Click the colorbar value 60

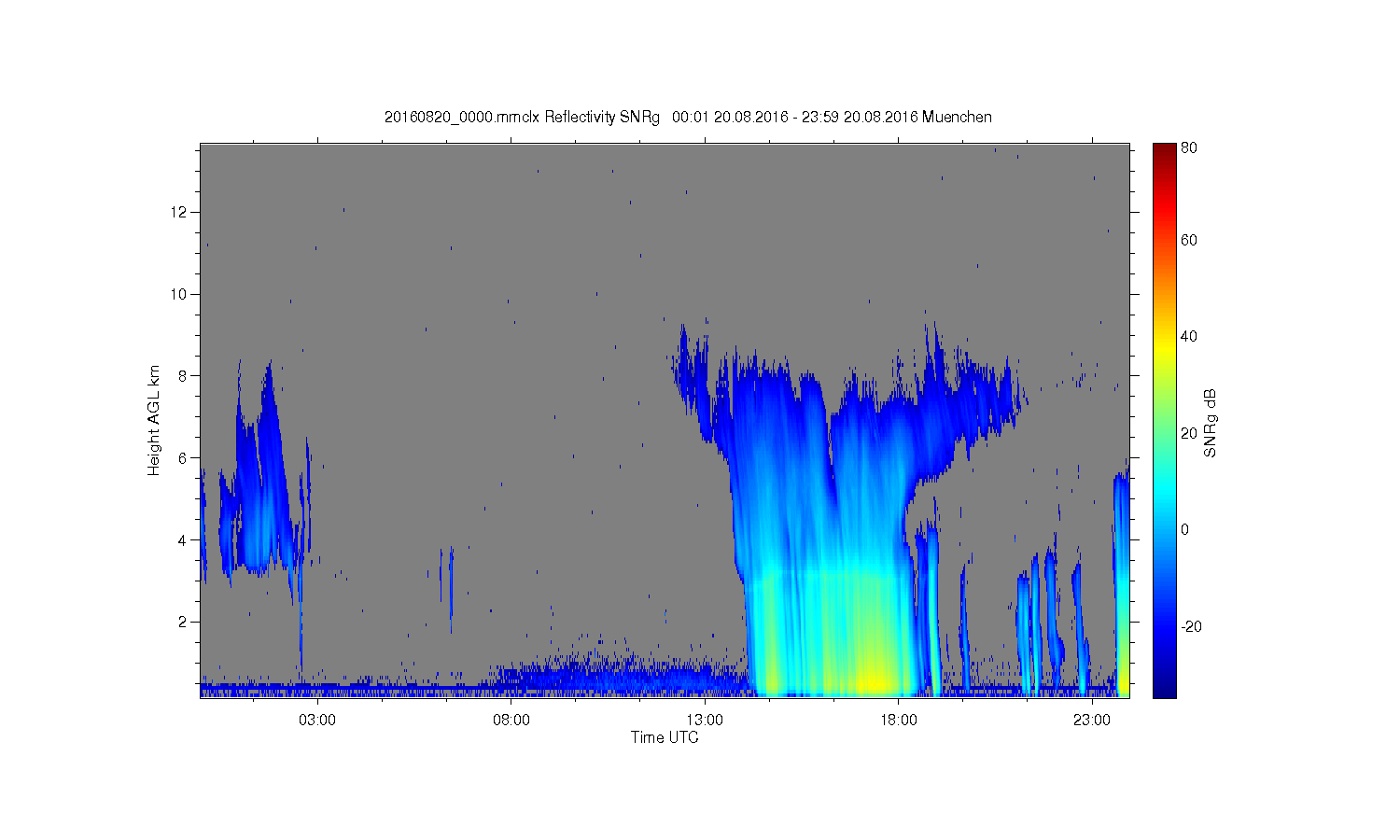pos(1189,241)
